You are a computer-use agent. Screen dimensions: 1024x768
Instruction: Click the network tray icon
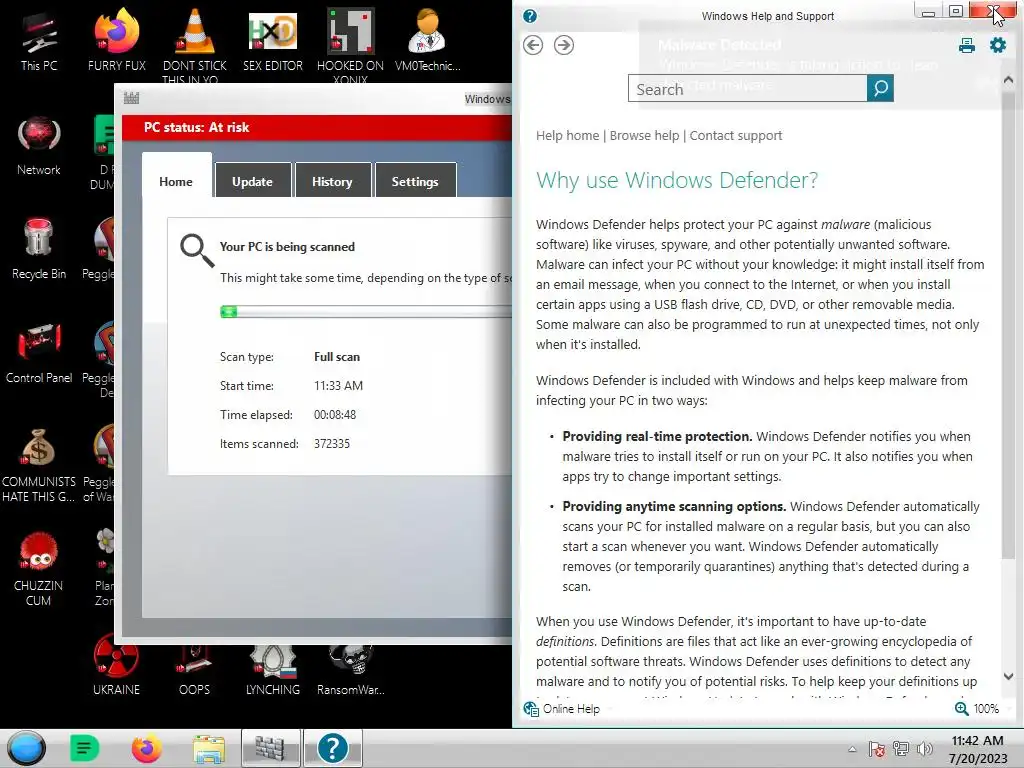click(901, 749)
